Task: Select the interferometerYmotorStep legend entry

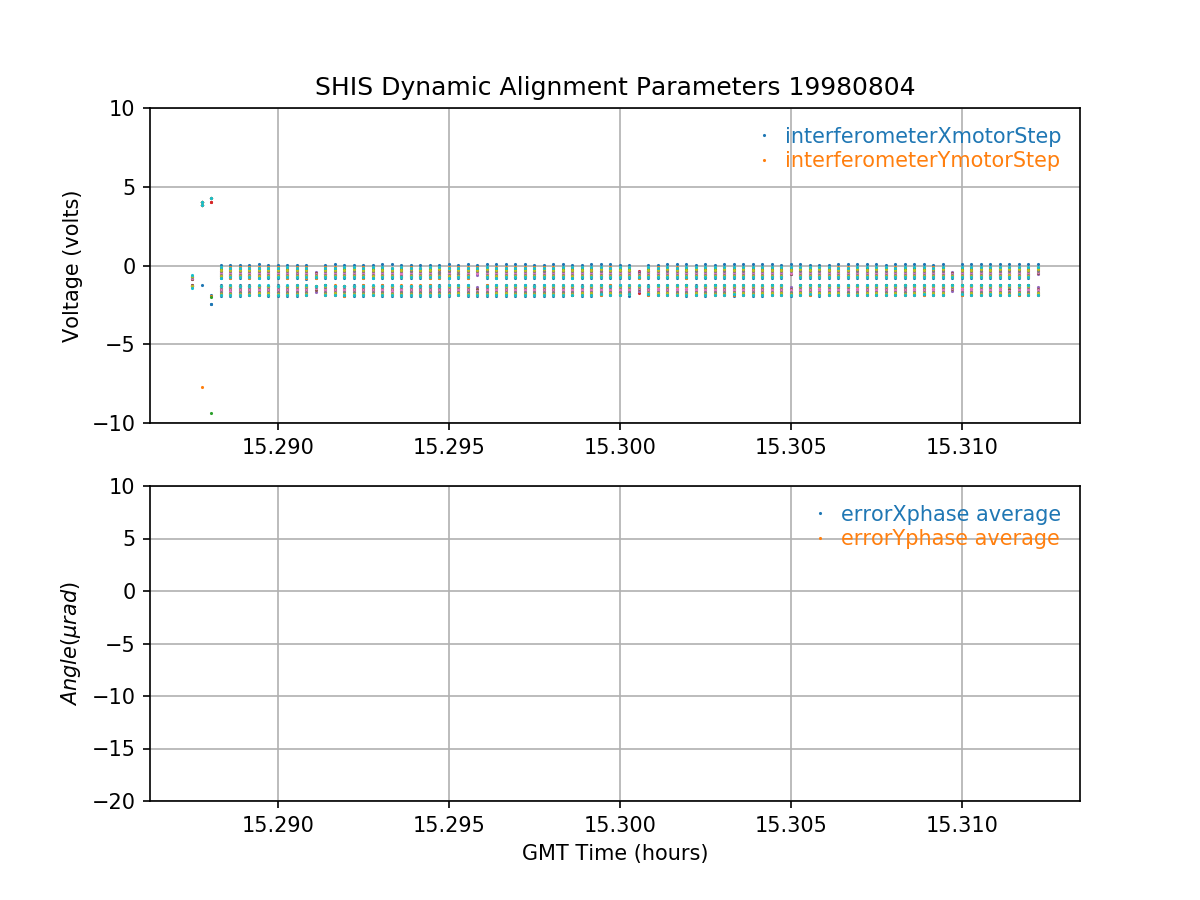Action: click(921, 160)
